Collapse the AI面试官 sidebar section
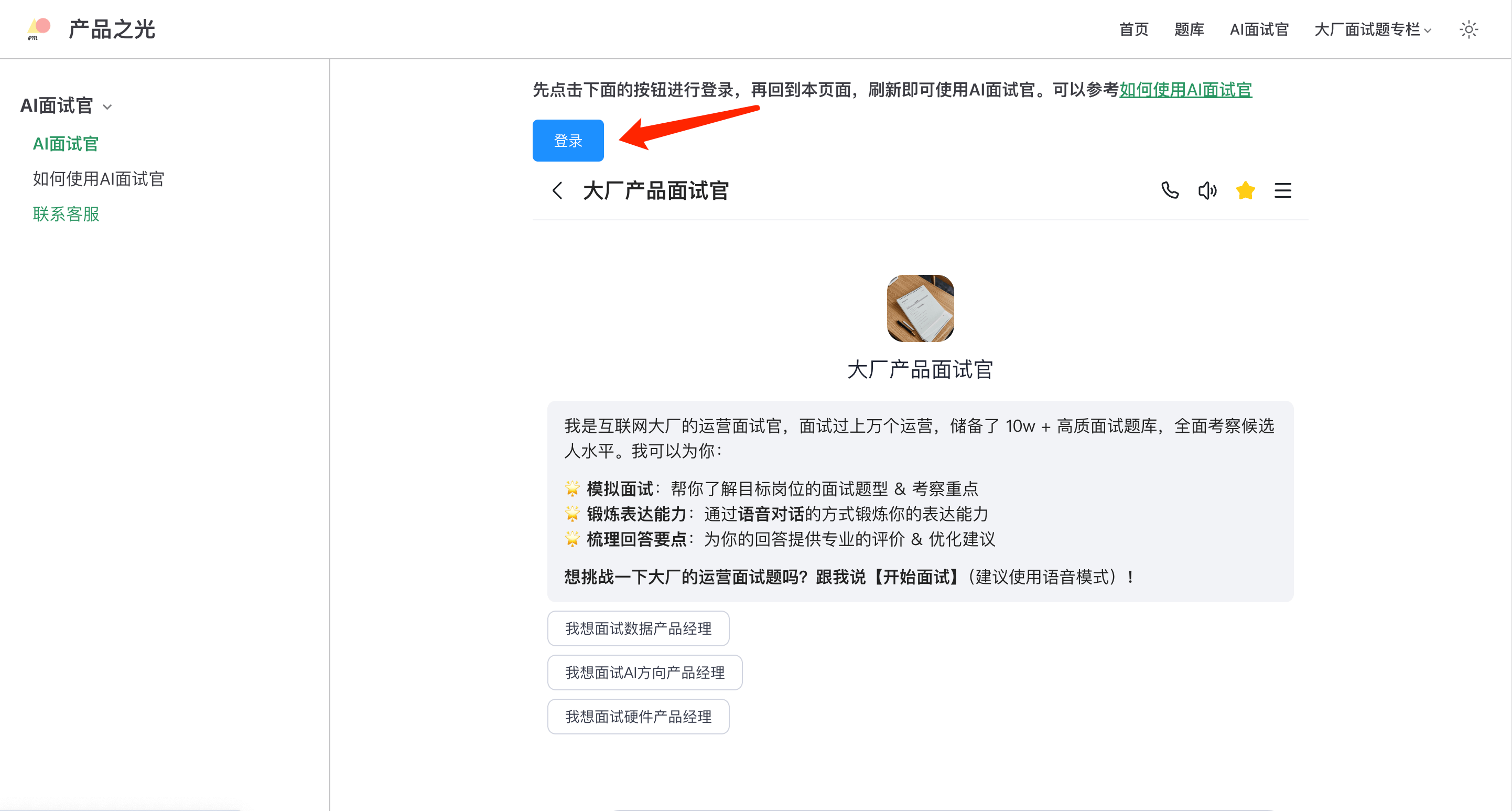 pos(107,107)
